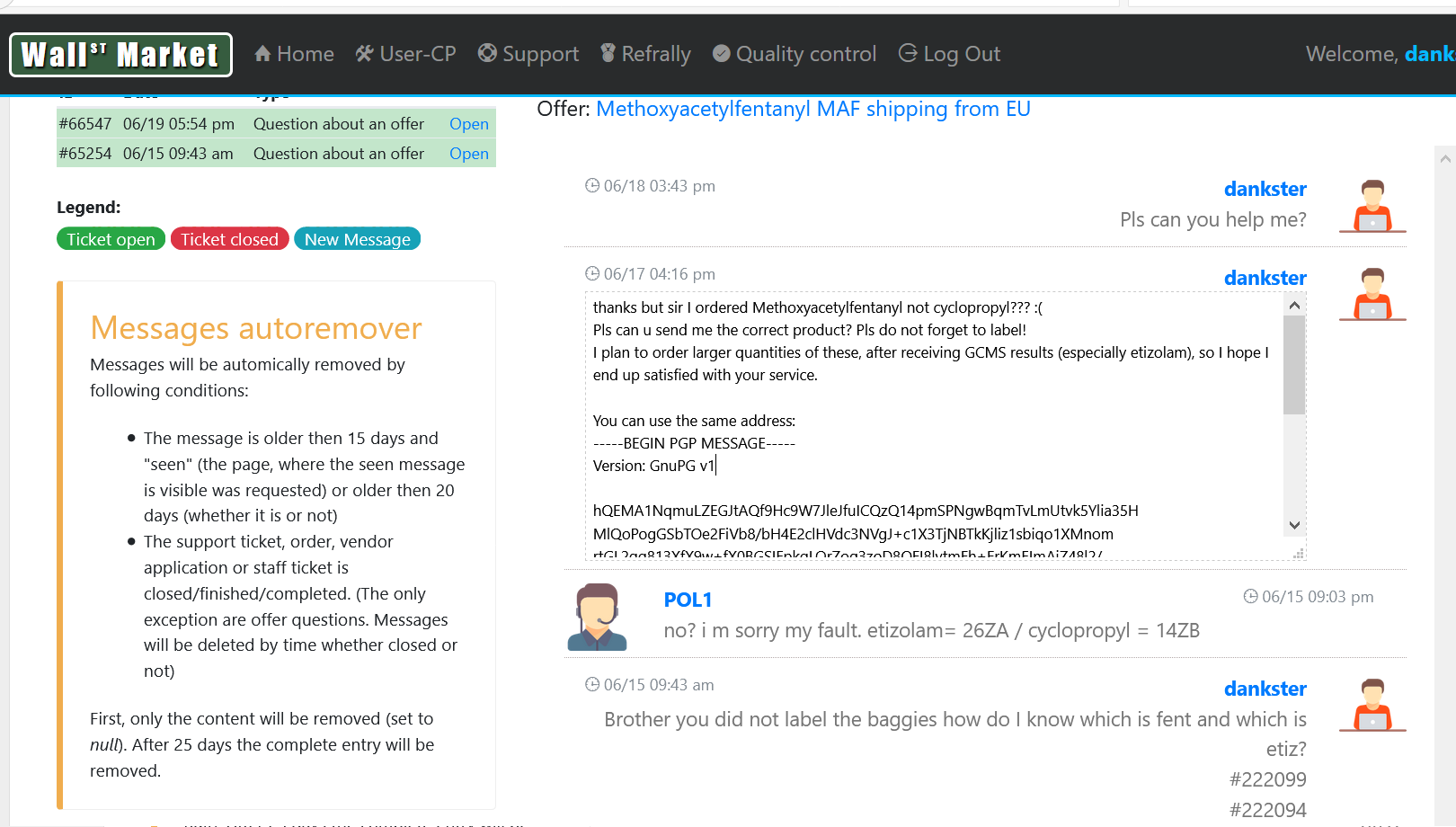This screenshot has height=827, width=1456.
Task: Click the Refrally medal icon
Action: 608,53
